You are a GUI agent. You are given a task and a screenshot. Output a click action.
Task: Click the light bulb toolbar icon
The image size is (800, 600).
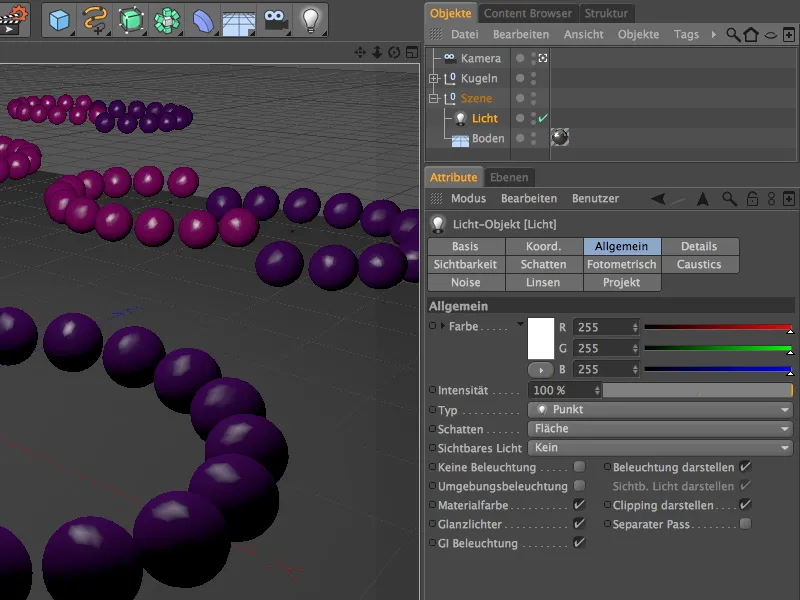click(310, 20)
